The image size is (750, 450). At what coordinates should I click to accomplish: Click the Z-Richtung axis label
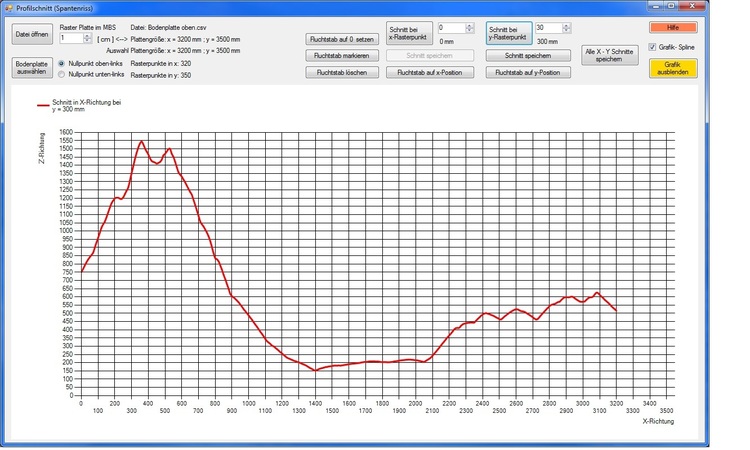(x=42, y=148)
